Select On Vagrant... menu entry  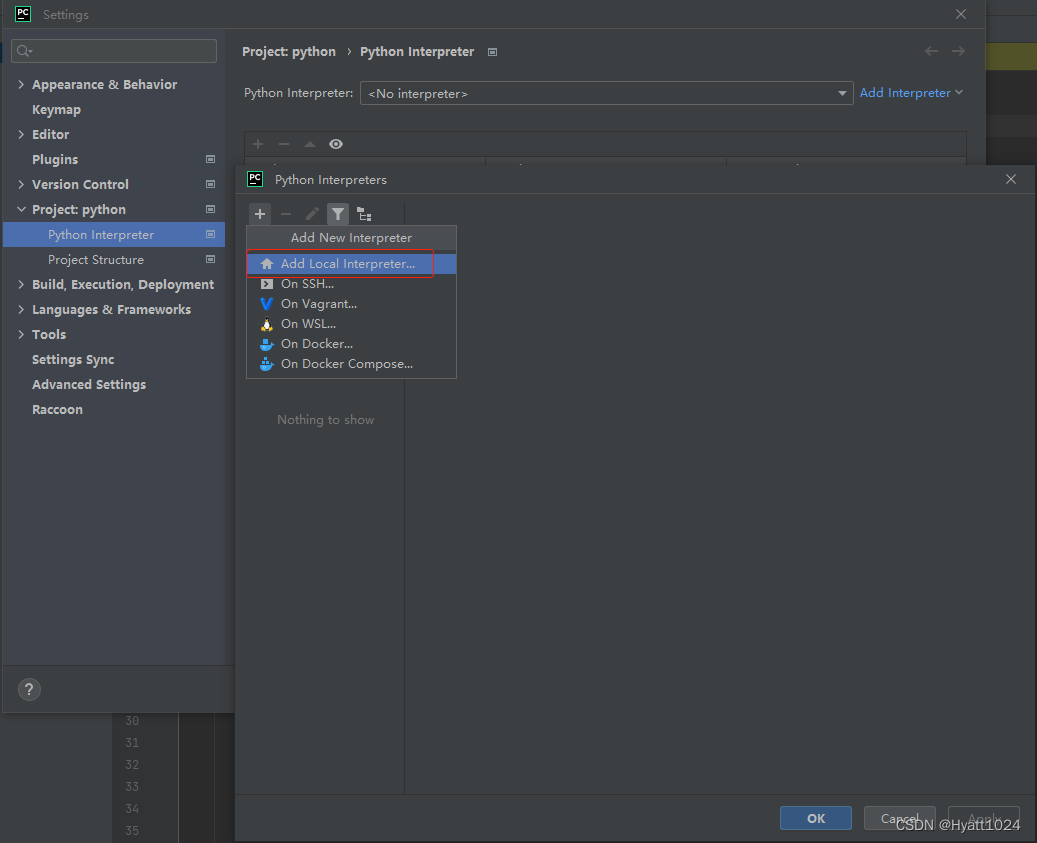click(351, 303)
